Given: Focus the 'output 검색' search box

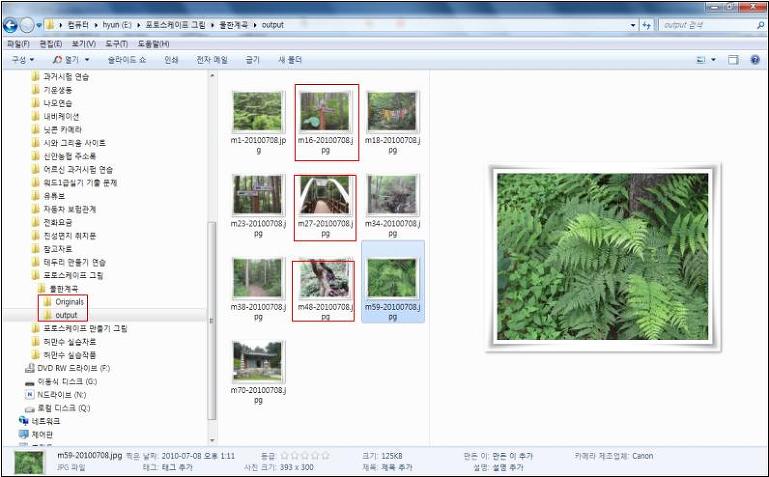Looking at the screenshot, I should tap(707, 25).
